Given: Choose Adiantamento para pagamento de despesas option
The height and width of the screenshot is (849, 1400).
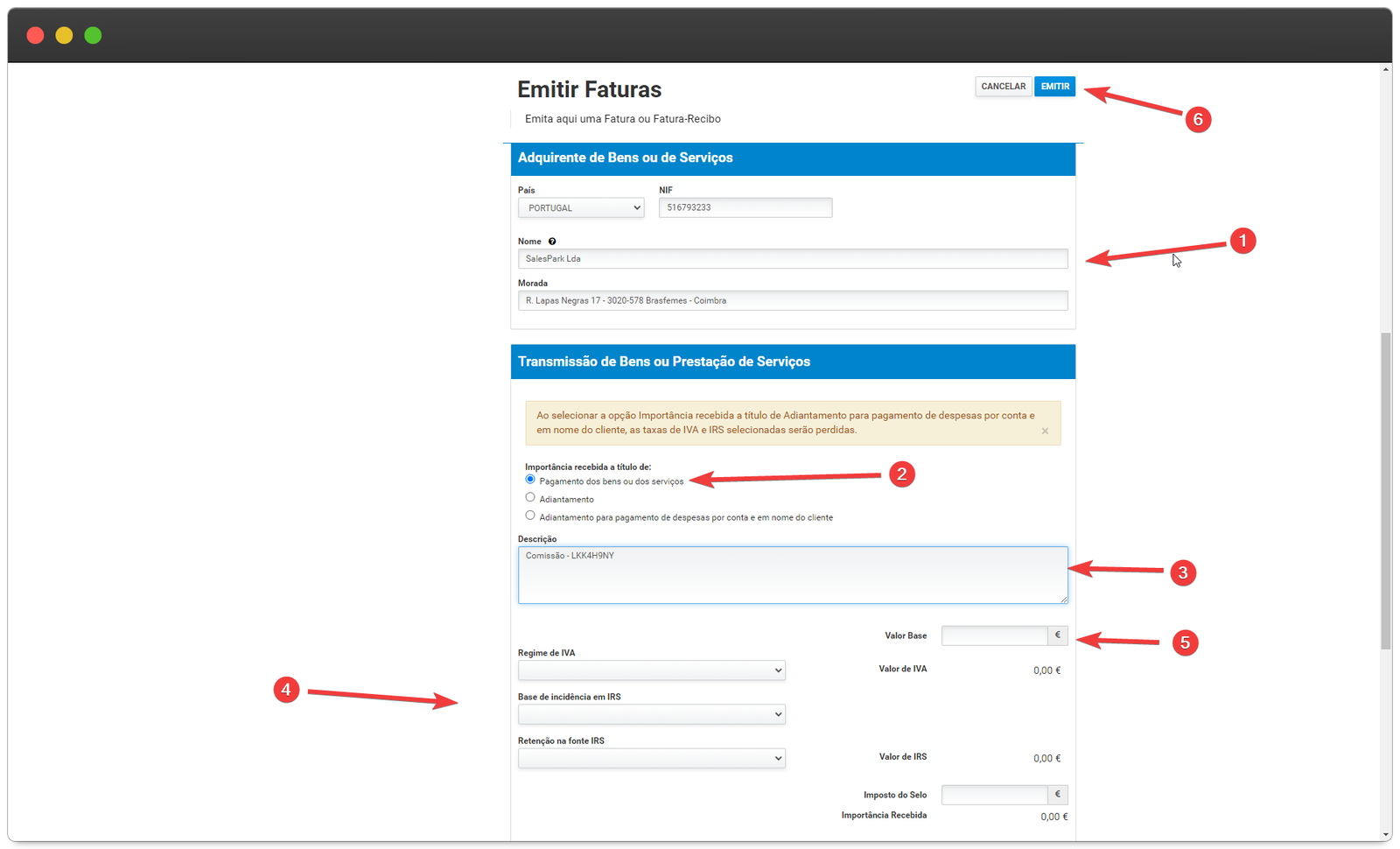Looking at the screenshot, I should click(x=530, y=516).
